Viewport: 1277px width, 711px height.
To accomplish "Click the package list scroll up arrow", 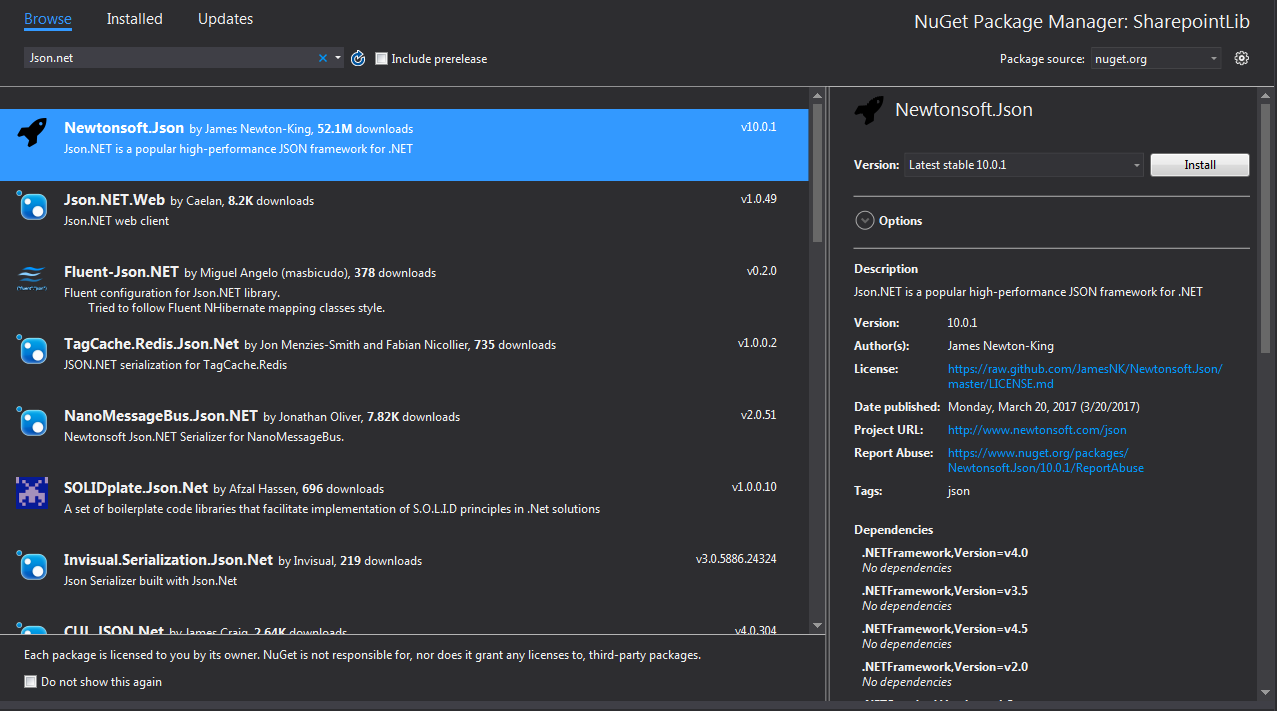I will [x=817, y=95].
